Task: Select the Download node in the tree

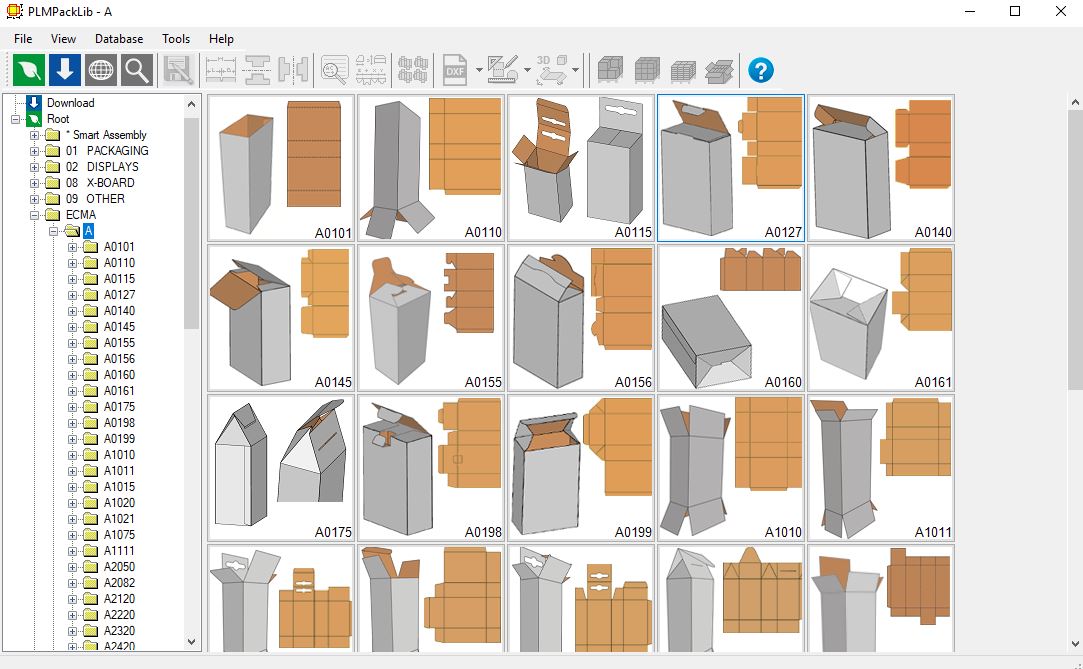Action: pos(70,103)
